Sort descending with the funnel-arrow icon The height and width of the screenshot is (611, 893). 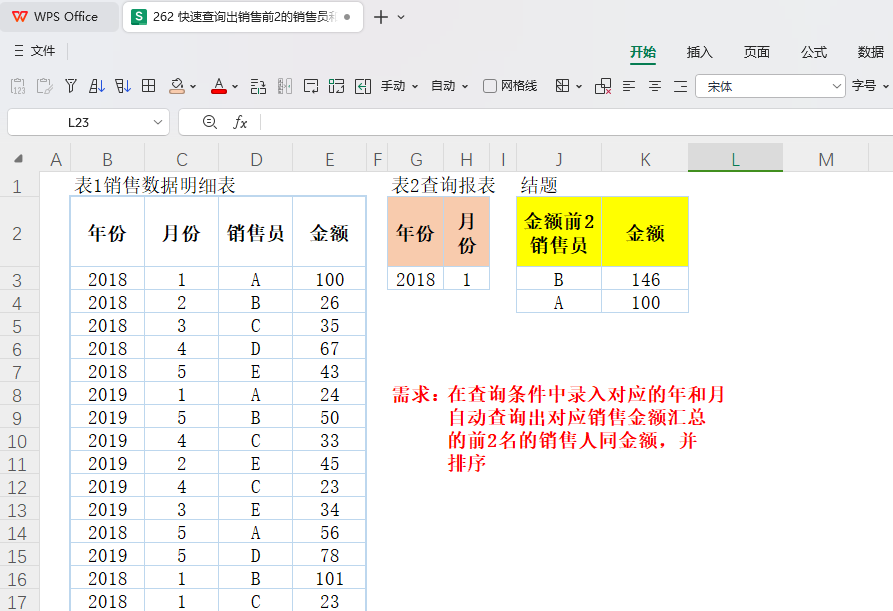pos(122,86)
